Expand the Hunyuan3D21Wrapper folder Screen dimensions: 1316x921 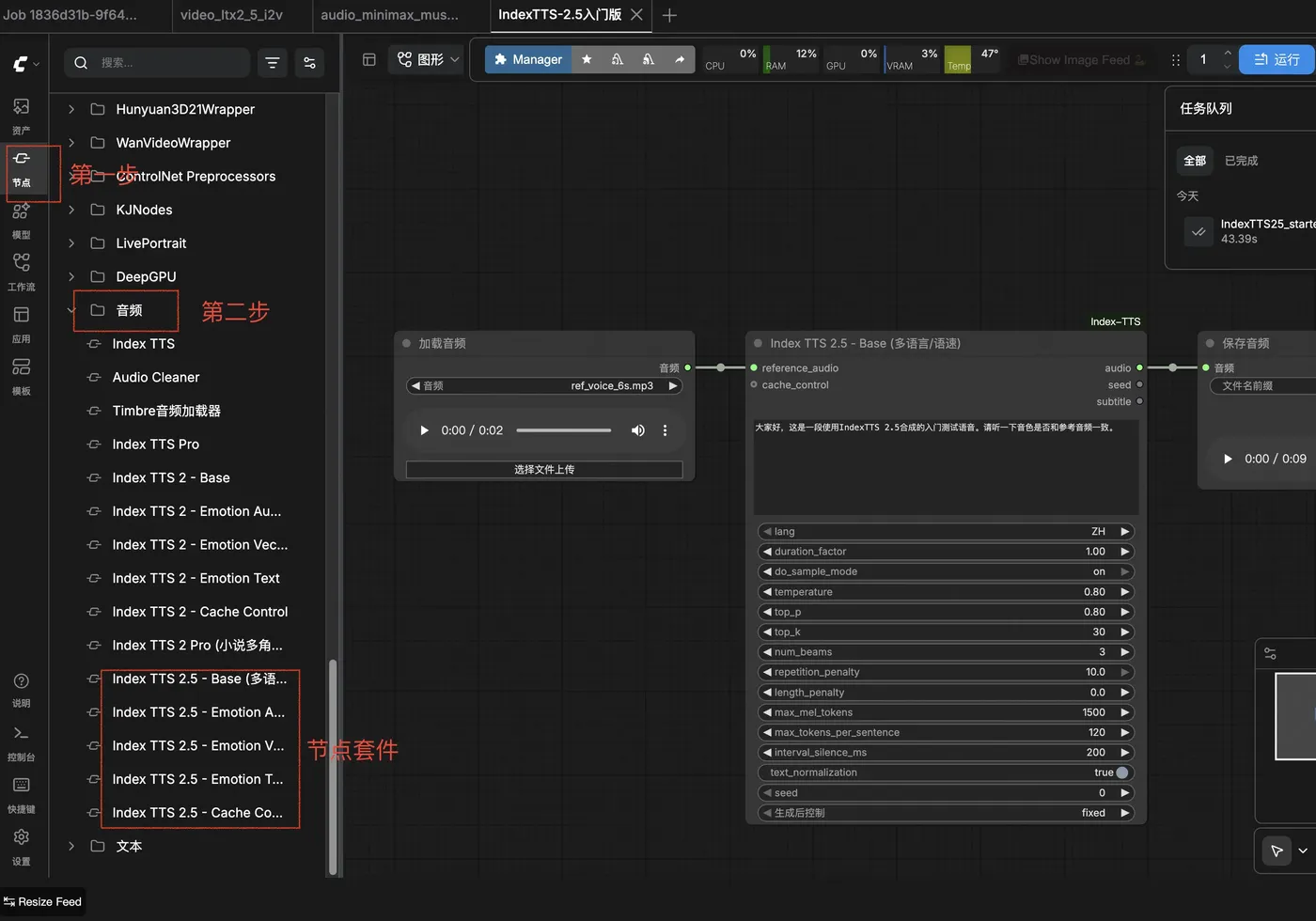tap(71, 109)
